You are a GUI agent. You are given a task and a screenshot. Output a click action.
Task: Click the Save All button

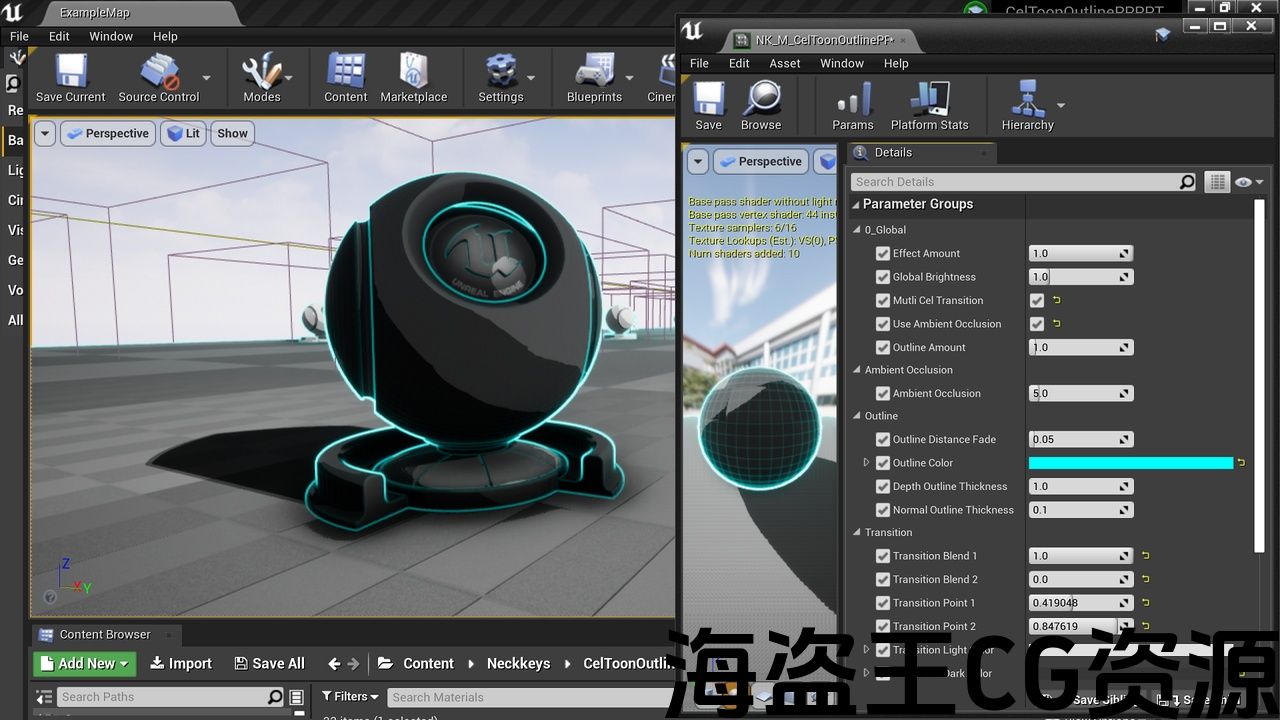269,663
